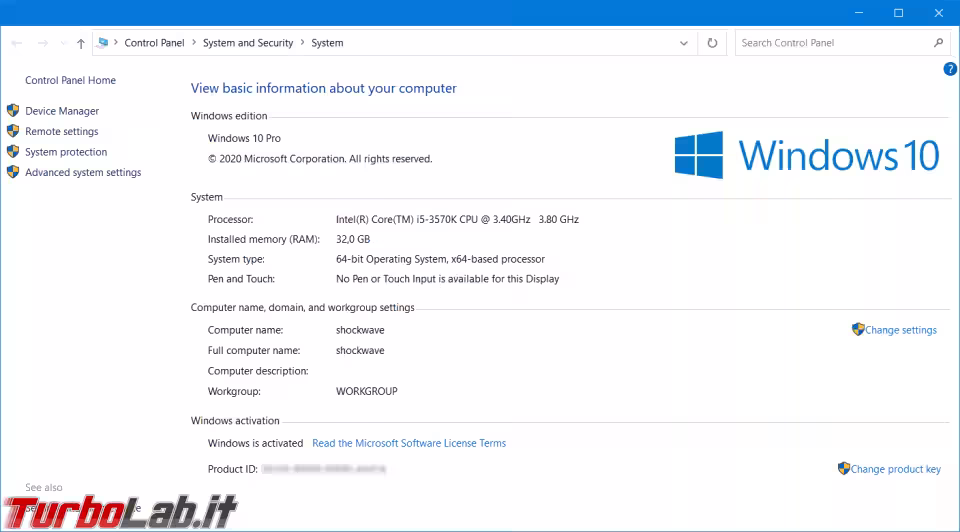The height and width of the screenshot is (532, 960).
Task: Select the Control Panel breadcrumb item
Action: [154, 43]
